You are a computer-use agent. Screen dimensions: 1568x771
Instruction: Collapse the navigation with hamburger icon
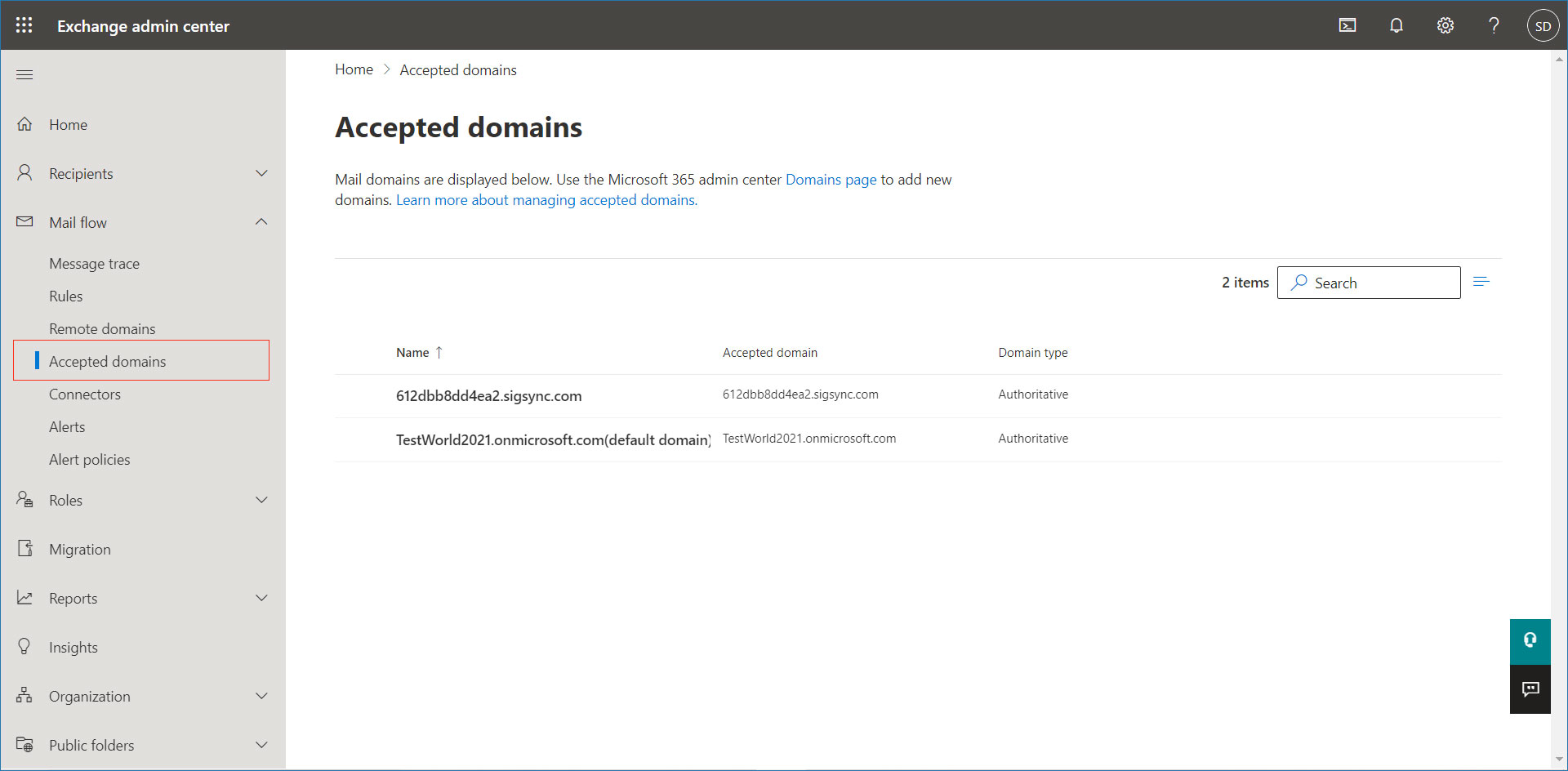click(24, 75)
